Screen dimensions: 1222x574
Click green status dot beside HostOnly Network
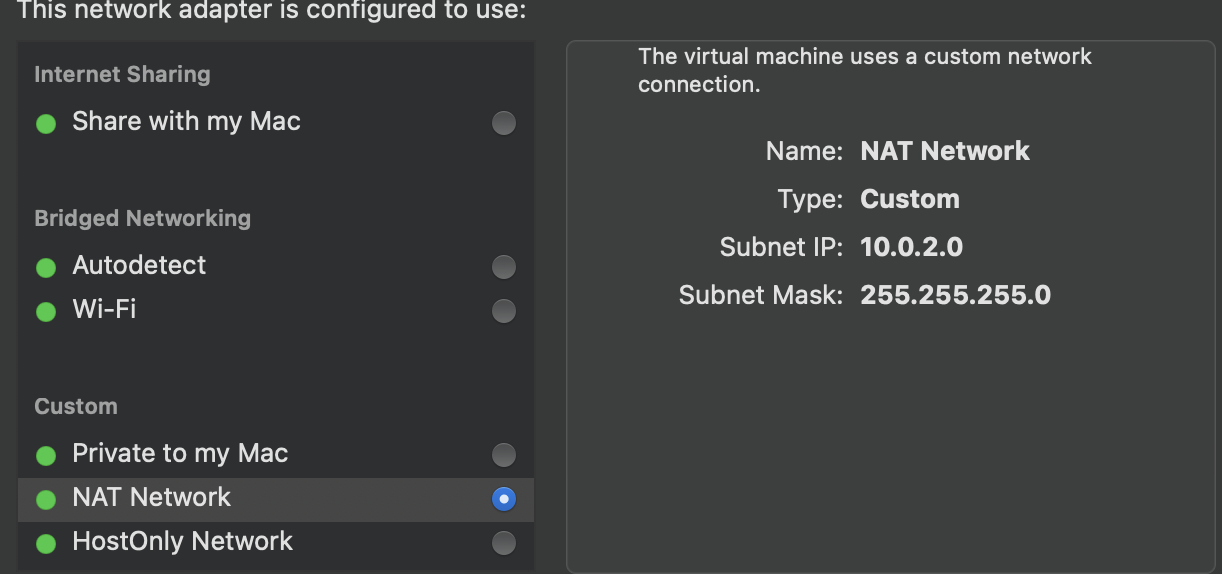pyautogui.click(x=46, y=544)
